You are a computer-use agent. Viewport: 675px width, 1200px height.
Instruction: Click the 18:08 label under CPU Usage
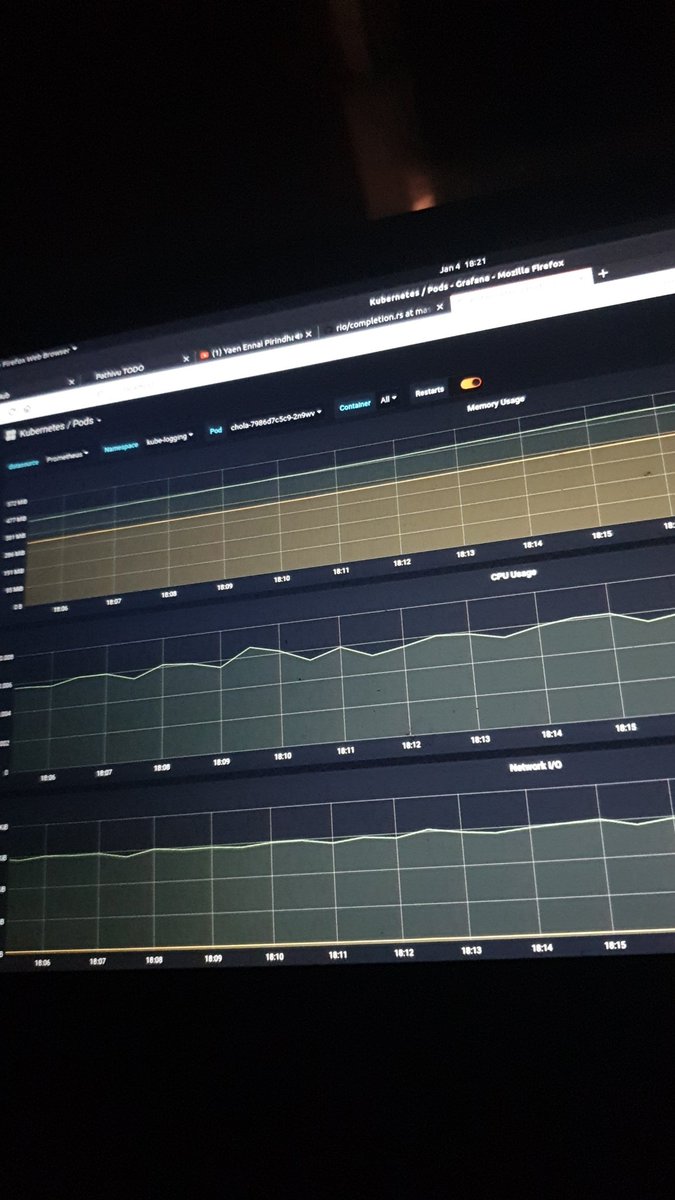pyautogui.click(x=162, y=767)
